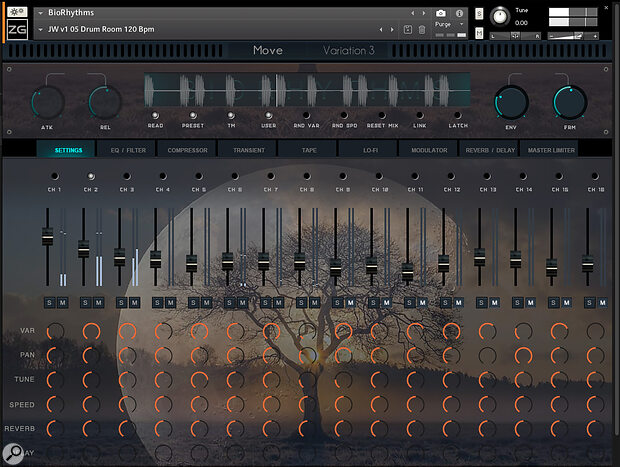Click the VAR knob for channel 7
620x467 pixels.
click(x=271, y=331)
